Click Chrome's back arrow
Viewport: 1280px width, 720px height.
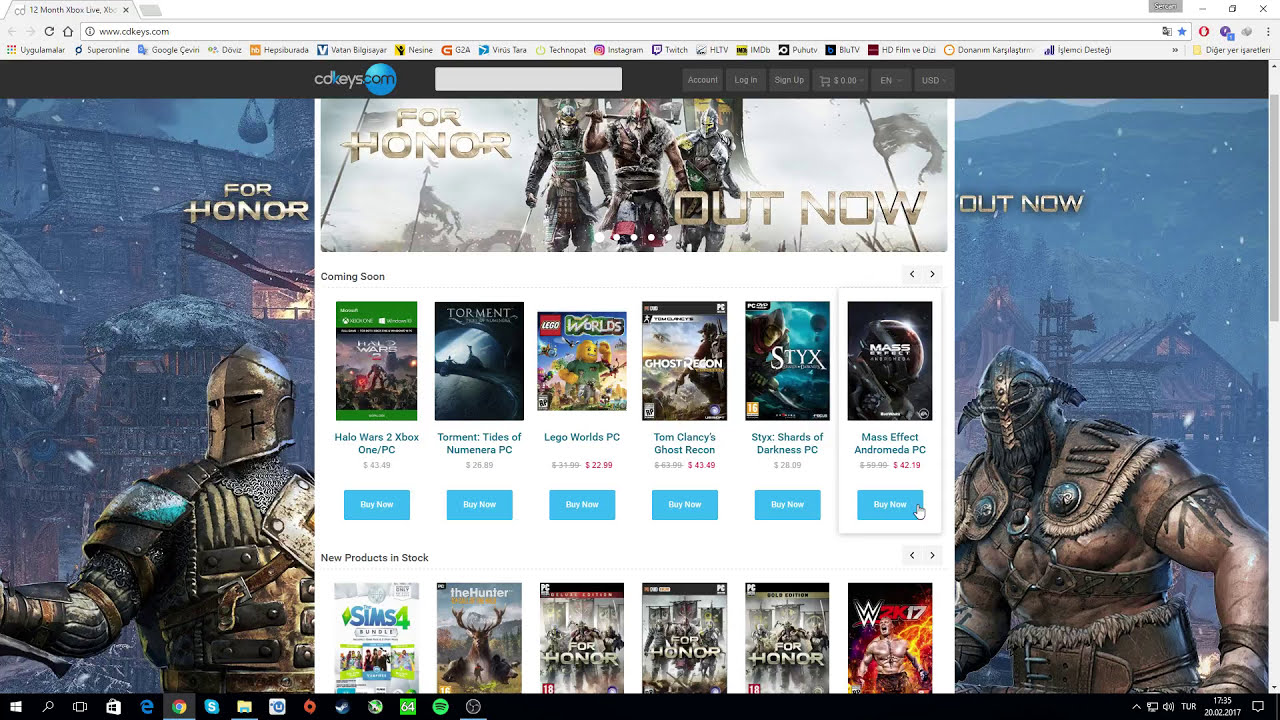12,31
